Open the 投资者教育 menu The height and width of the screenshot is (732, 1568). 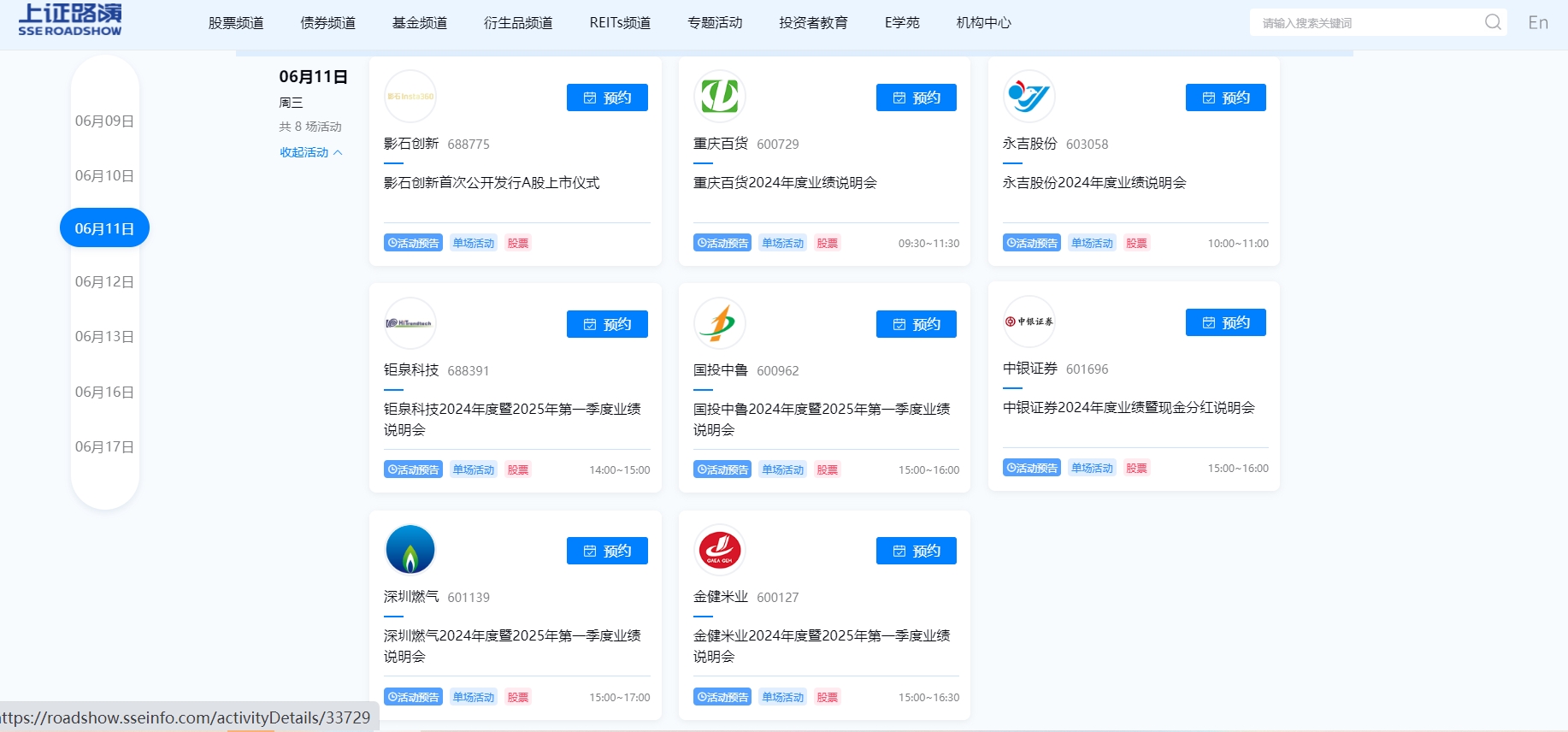[x=813, y=23]
